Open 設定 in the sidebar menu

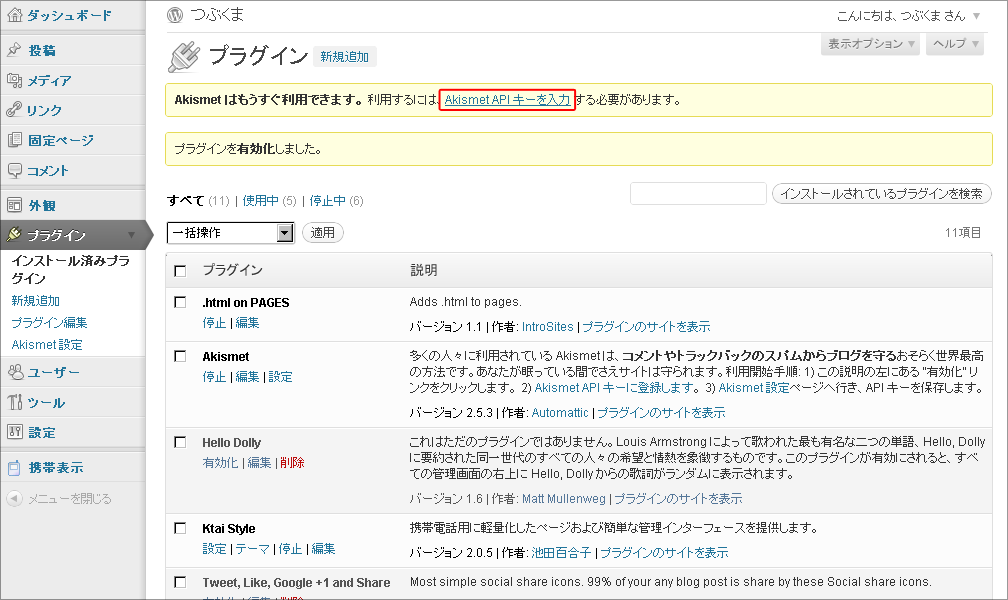42,433
